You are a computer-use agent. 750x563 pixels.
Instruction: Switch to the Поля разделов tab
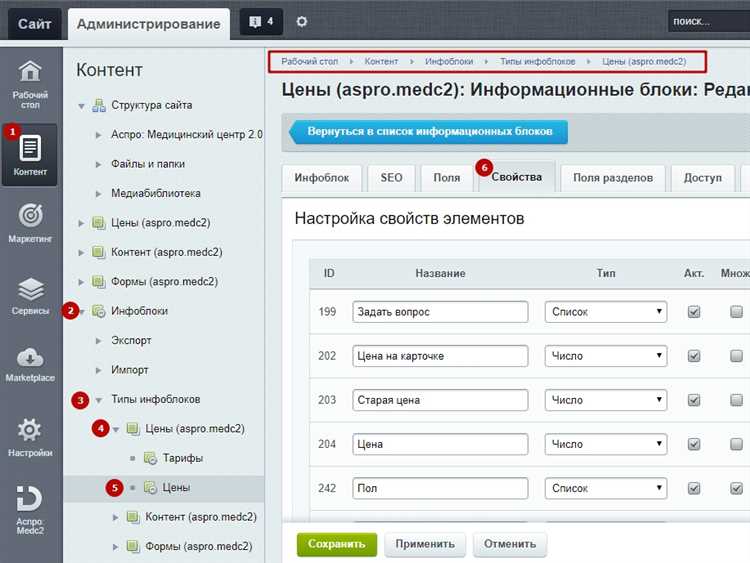pos(613,178)
